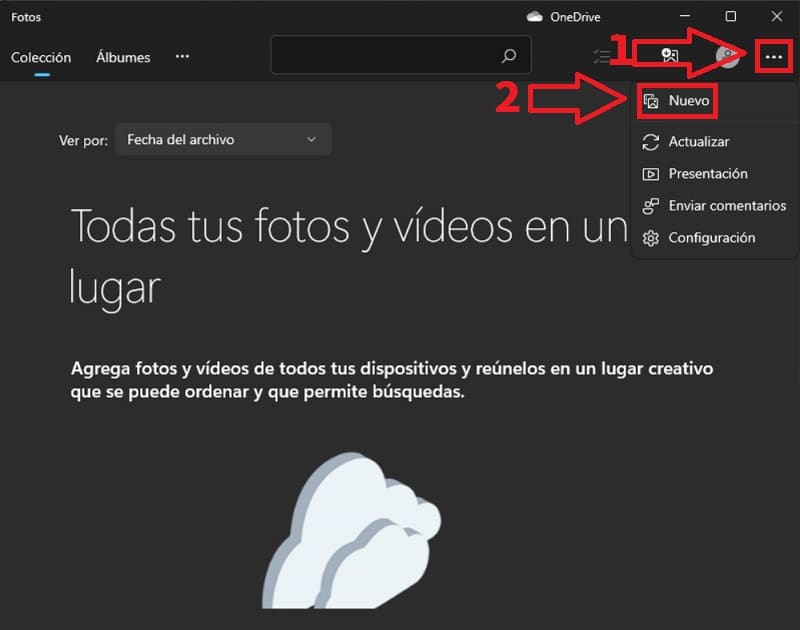800x630 pixels.
Task: Click the Fotos title text
Action: 26,17
